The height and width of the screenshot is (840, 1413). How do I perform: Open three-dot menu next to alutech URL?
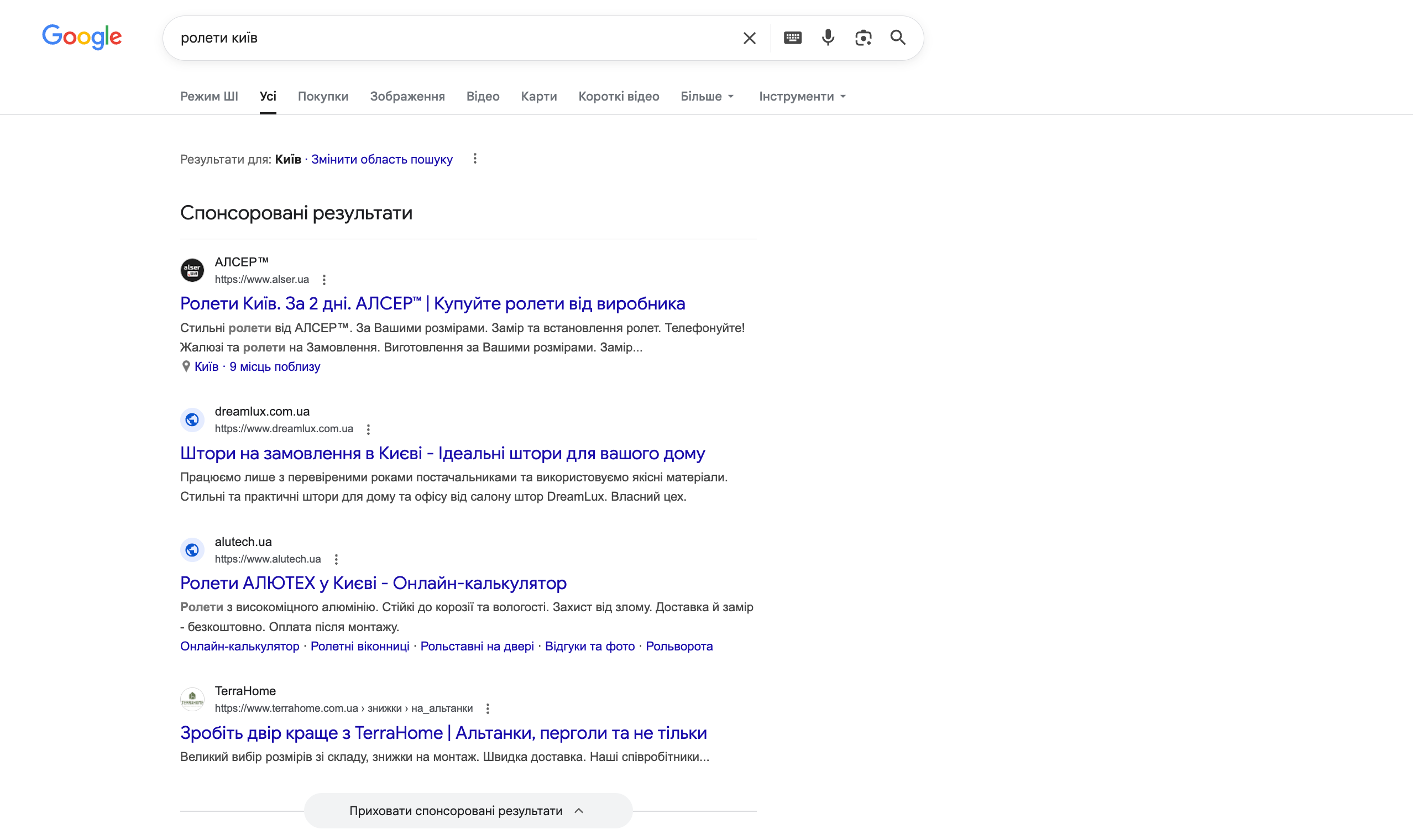coord(336,559)
